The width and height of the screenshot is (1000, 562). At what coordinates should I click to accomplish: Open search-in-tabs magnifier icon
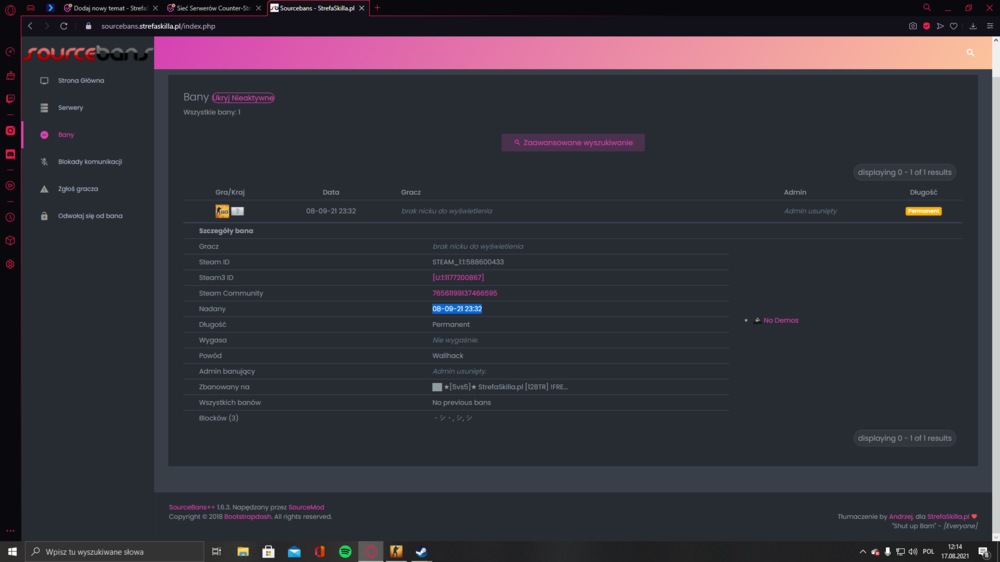point(927,8)
